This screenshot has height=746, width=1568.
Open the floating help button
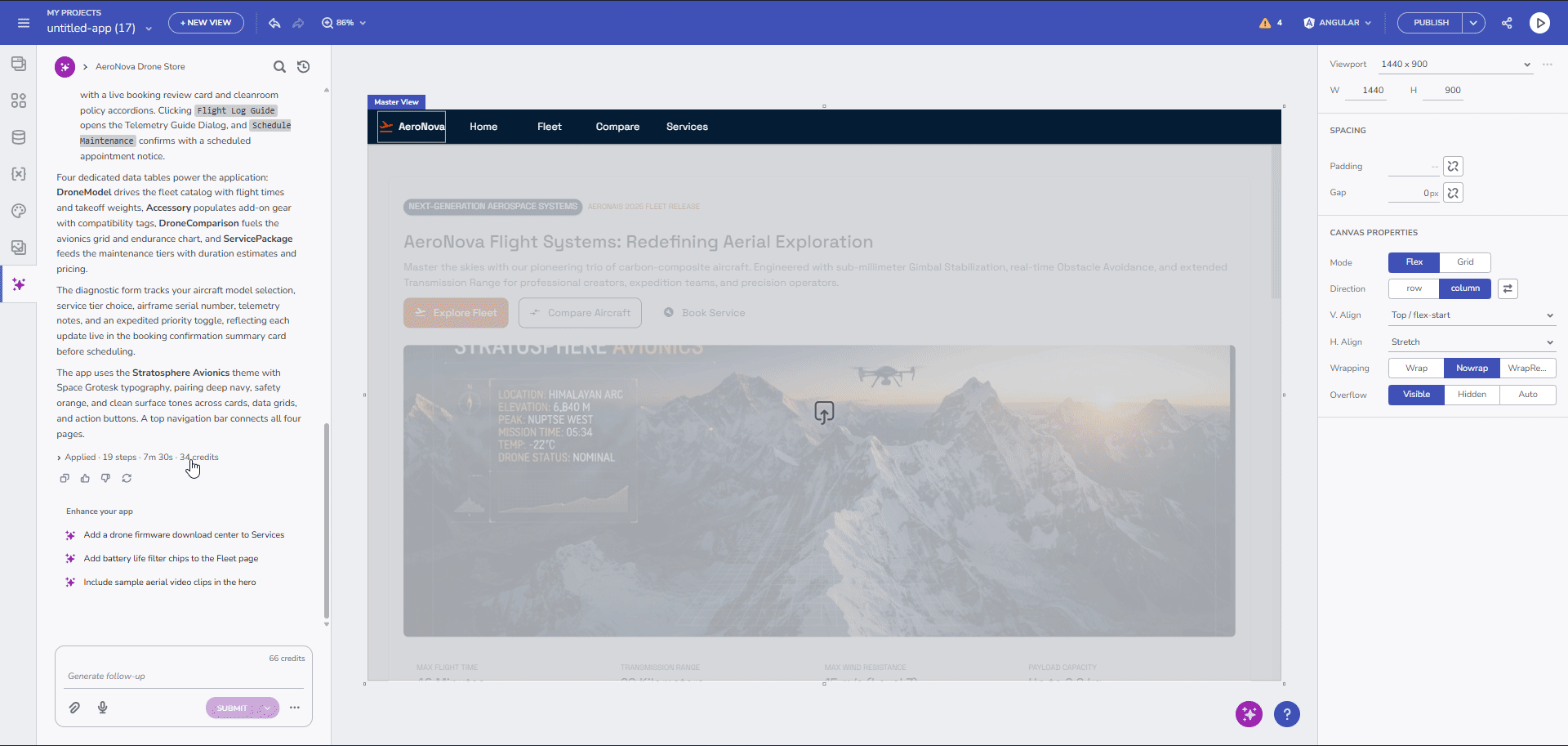point(1286,714)
